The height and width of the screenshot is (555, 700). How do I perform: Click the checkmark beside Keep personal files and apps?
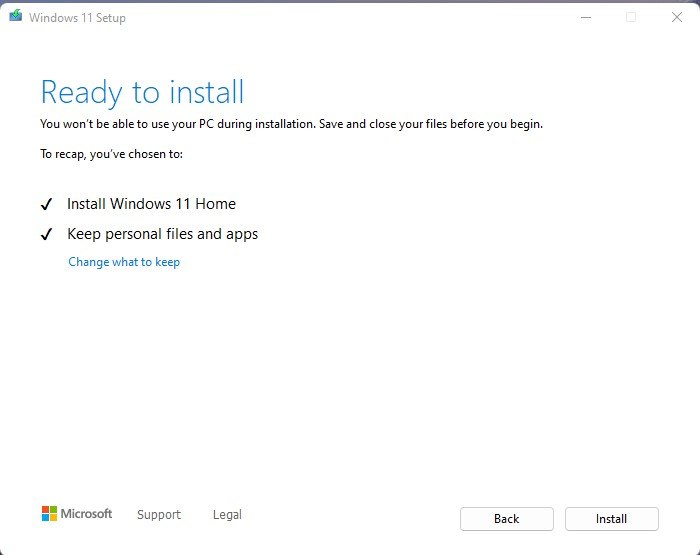46,234
